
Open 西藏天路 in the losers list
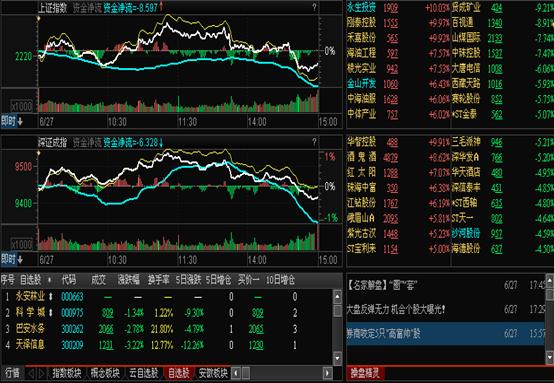pyautogui.click(x=466, y=84)
